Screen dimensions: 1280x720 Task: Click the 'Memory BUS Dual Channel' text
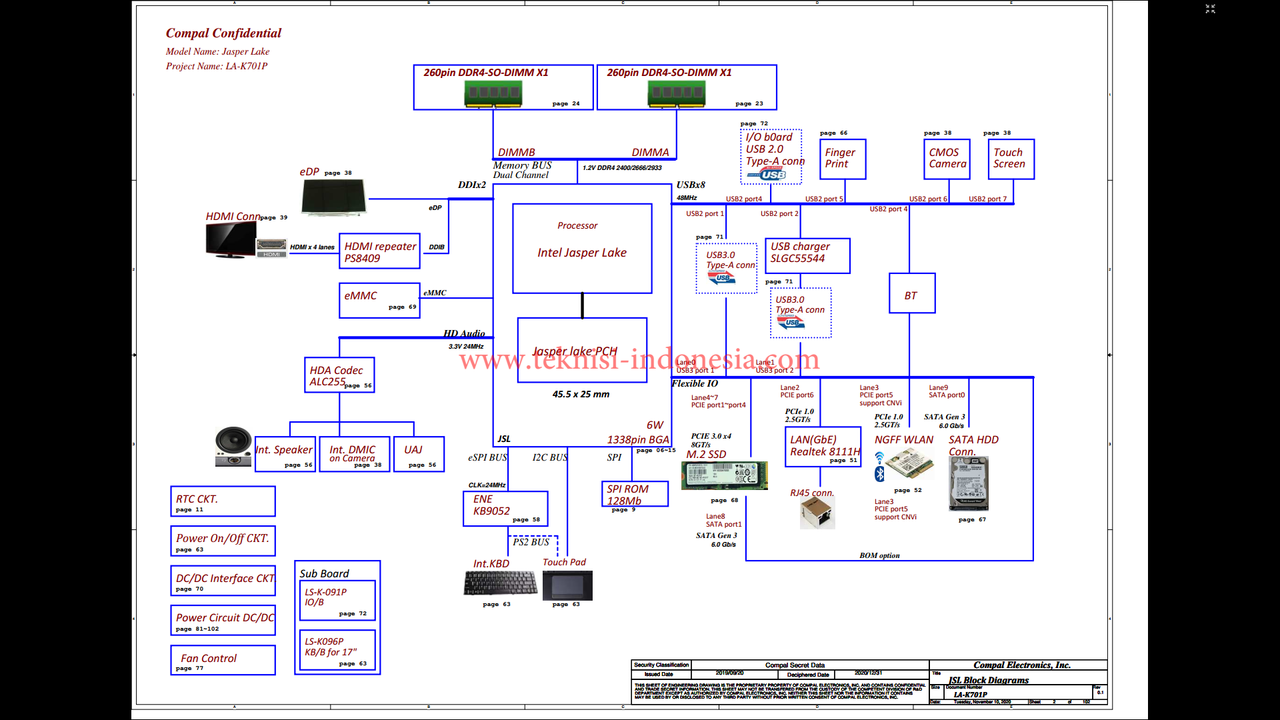pos(522,170)
